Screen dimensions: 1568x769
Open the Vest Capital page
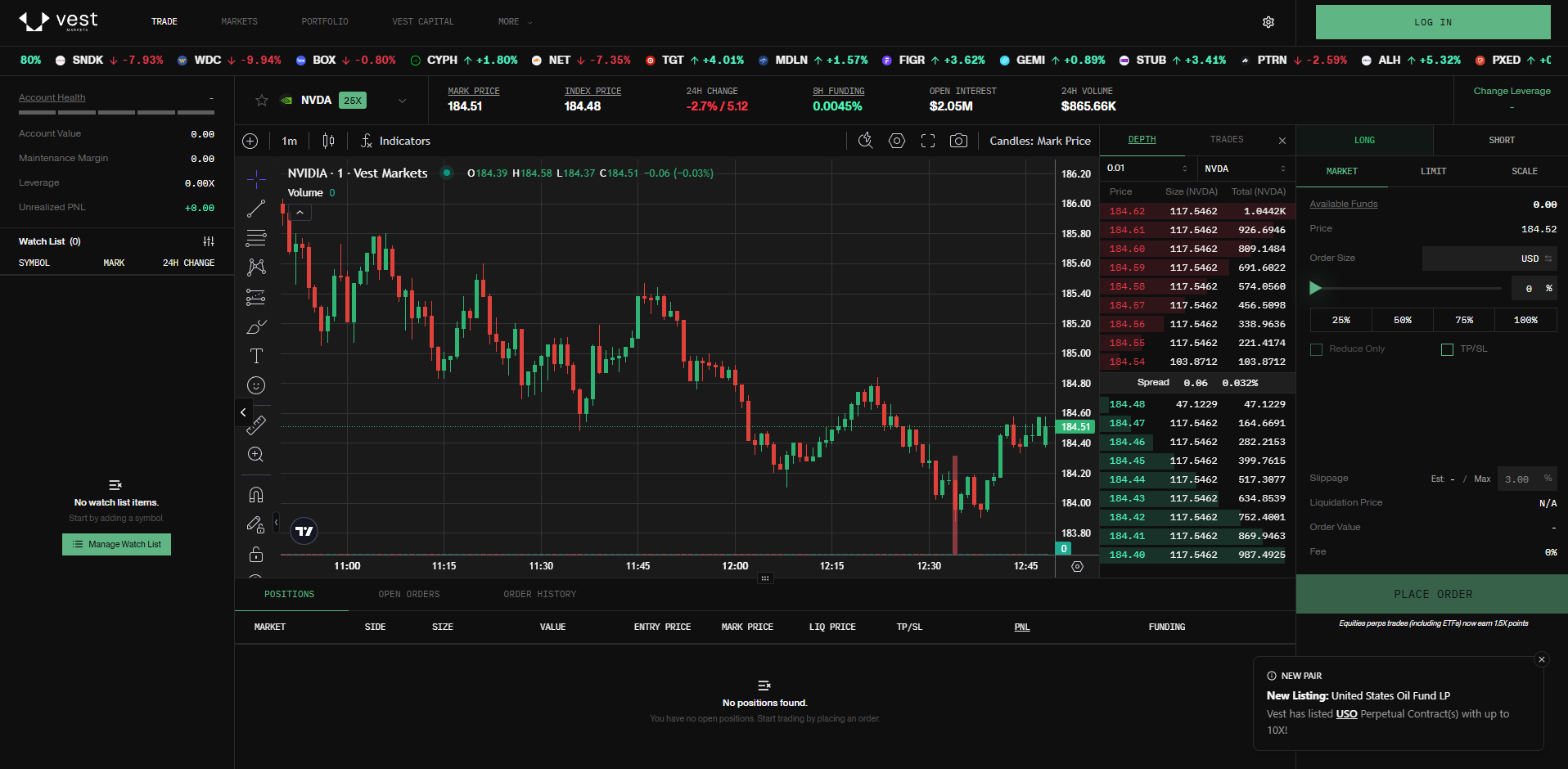click(x=423, y=22)
